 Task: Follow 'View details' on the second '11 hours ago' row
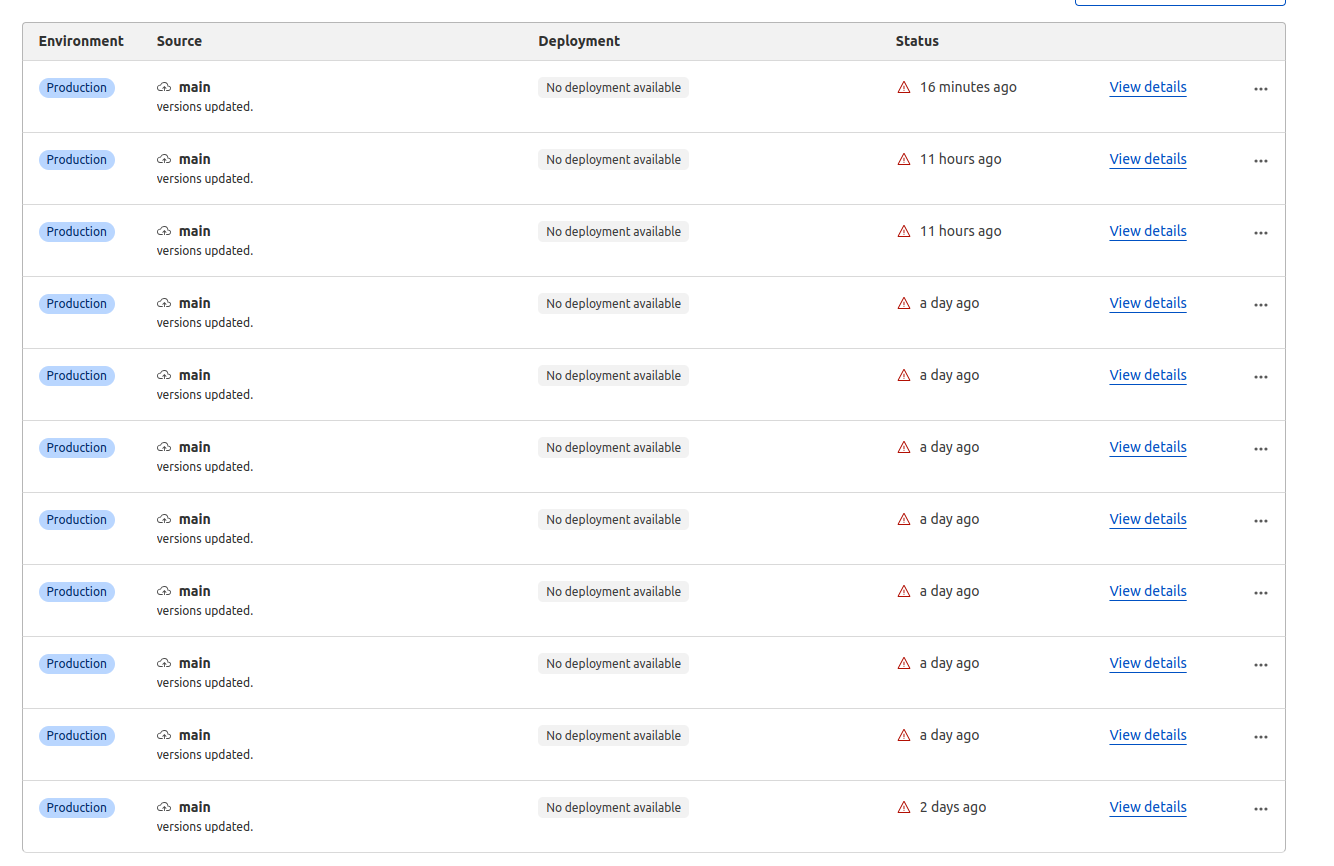tap(1148, 231)
